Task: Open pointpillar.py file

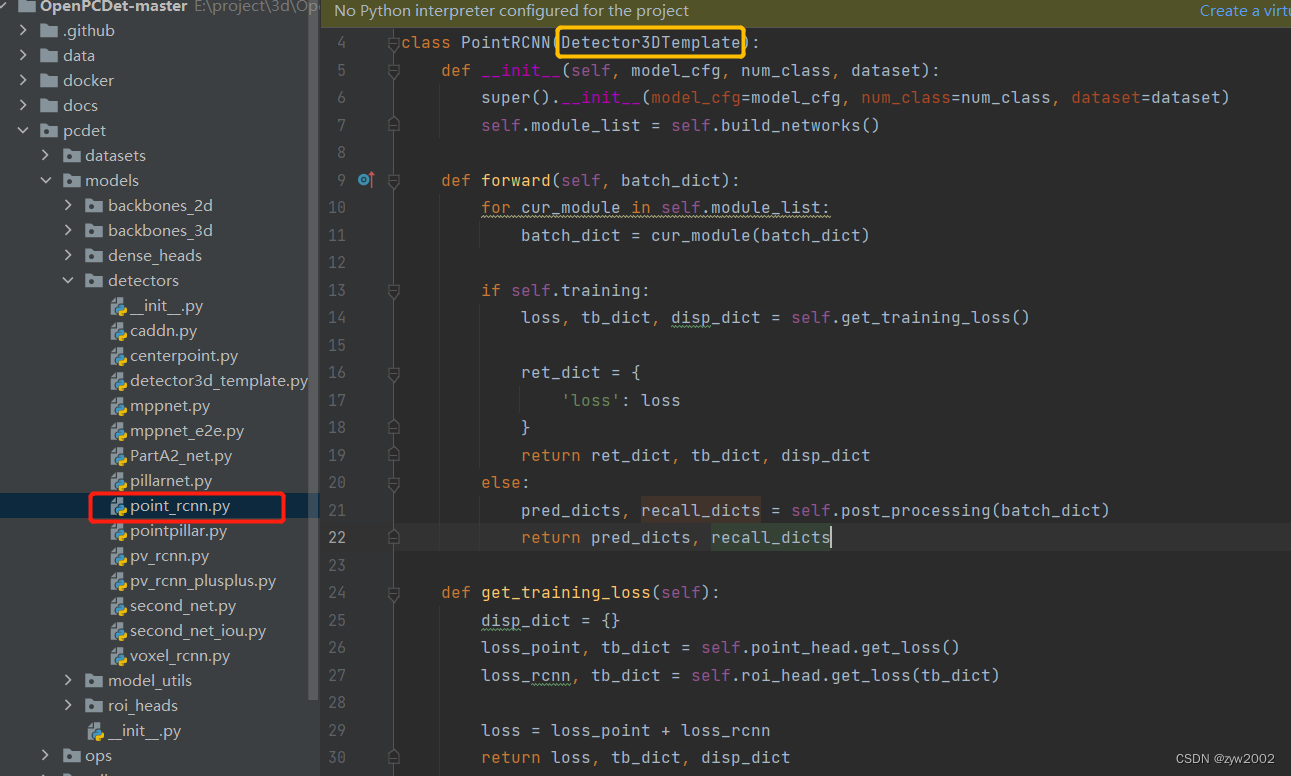Action: coord(179,531)
